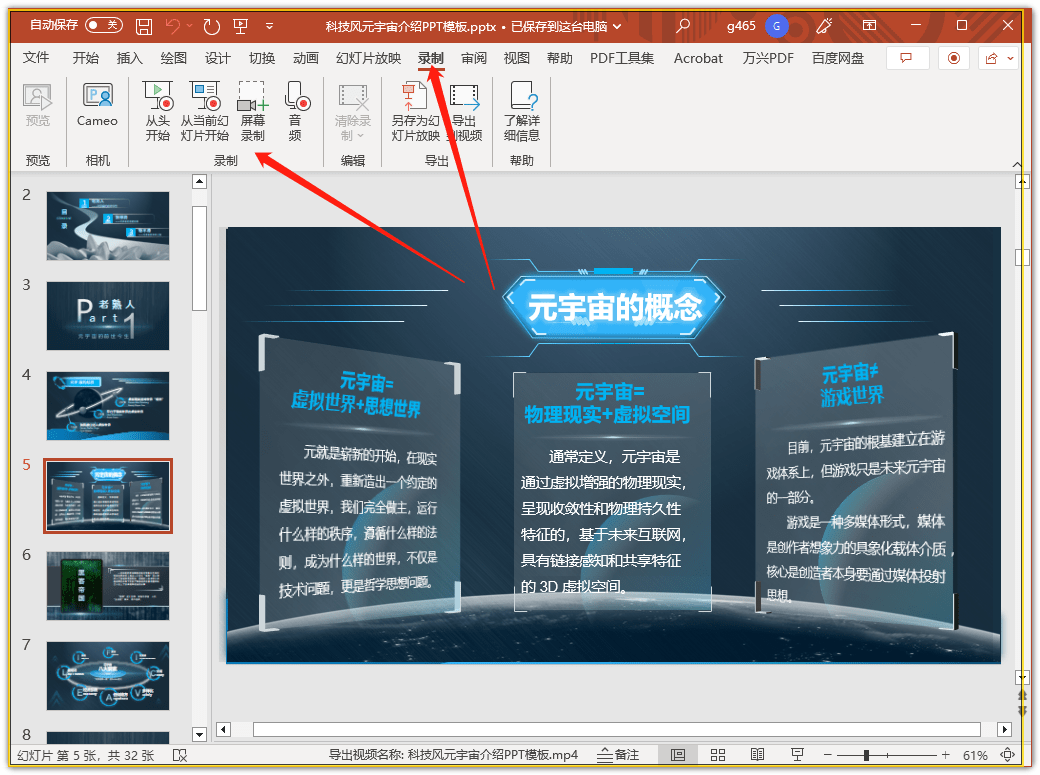Click 清除录制 clear recording dropdown
This screenshot has height=775, width=1040.
[353, 111]
